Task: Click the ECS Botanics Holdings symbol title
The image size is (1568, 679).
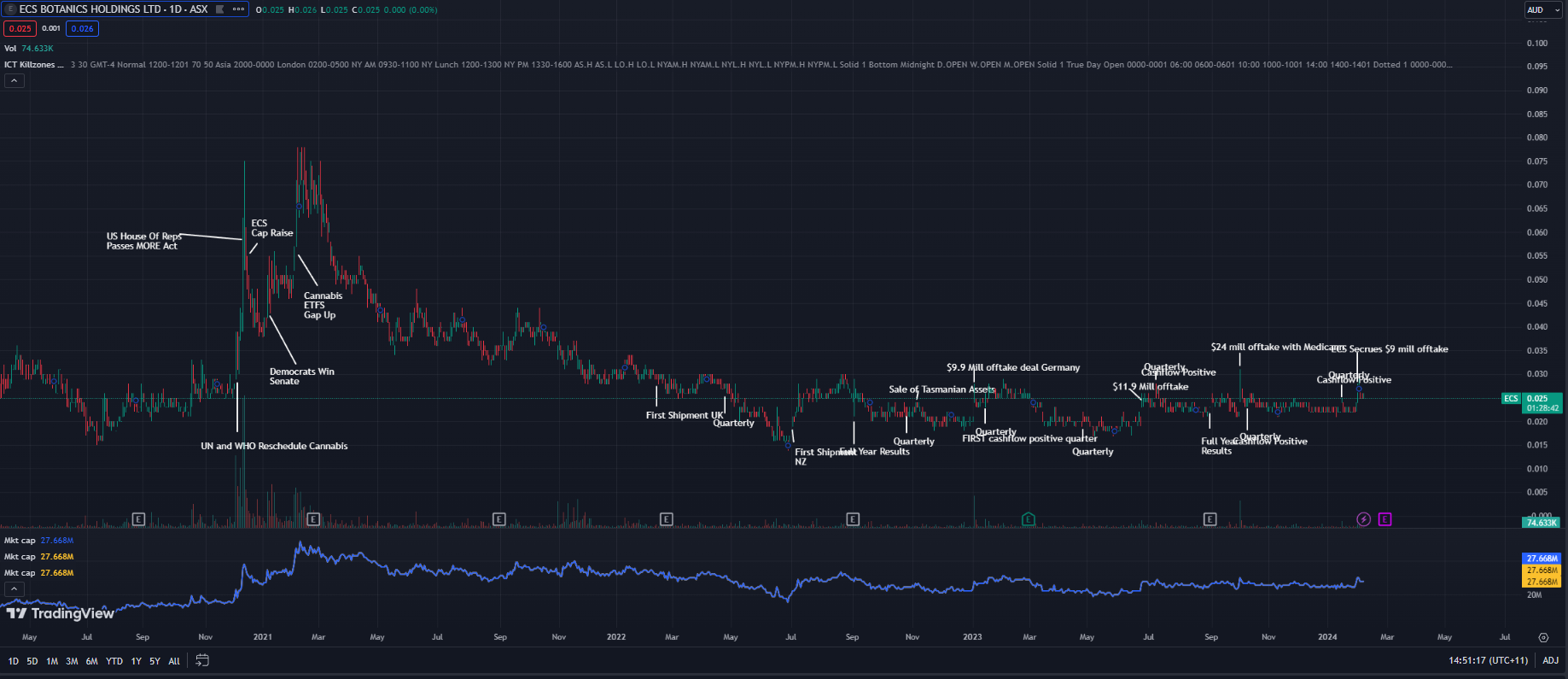Action: coord(114,9)
